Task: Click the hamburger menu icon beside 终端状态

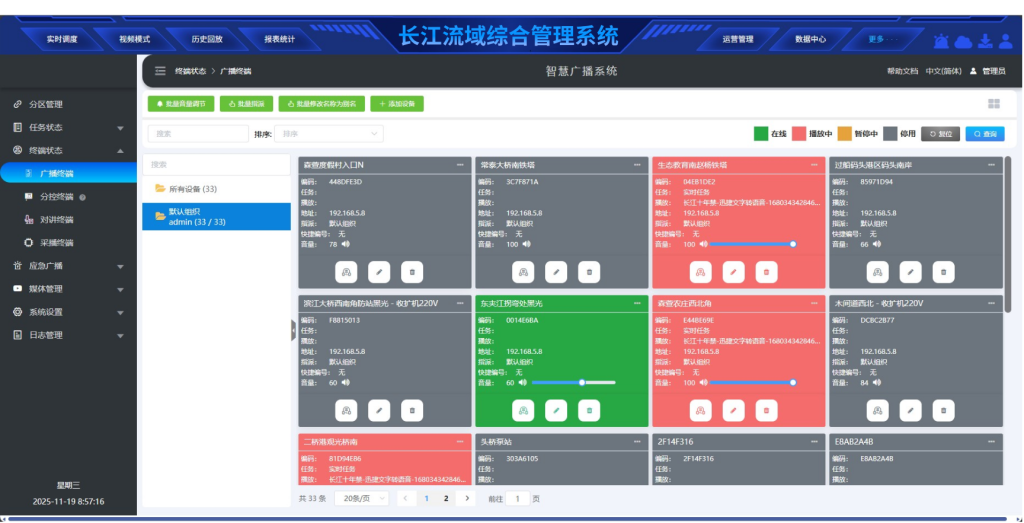Action: coord(160,71)
